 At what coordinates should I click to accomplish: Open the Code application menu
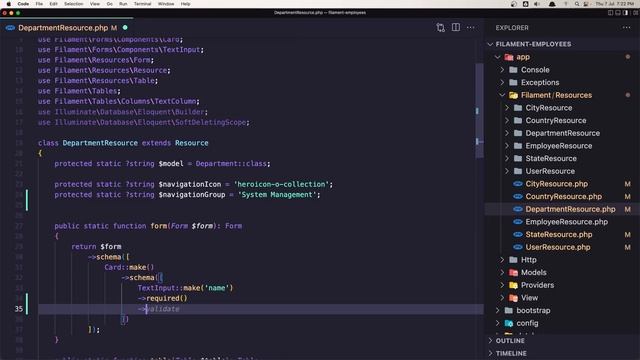point(23,4)
